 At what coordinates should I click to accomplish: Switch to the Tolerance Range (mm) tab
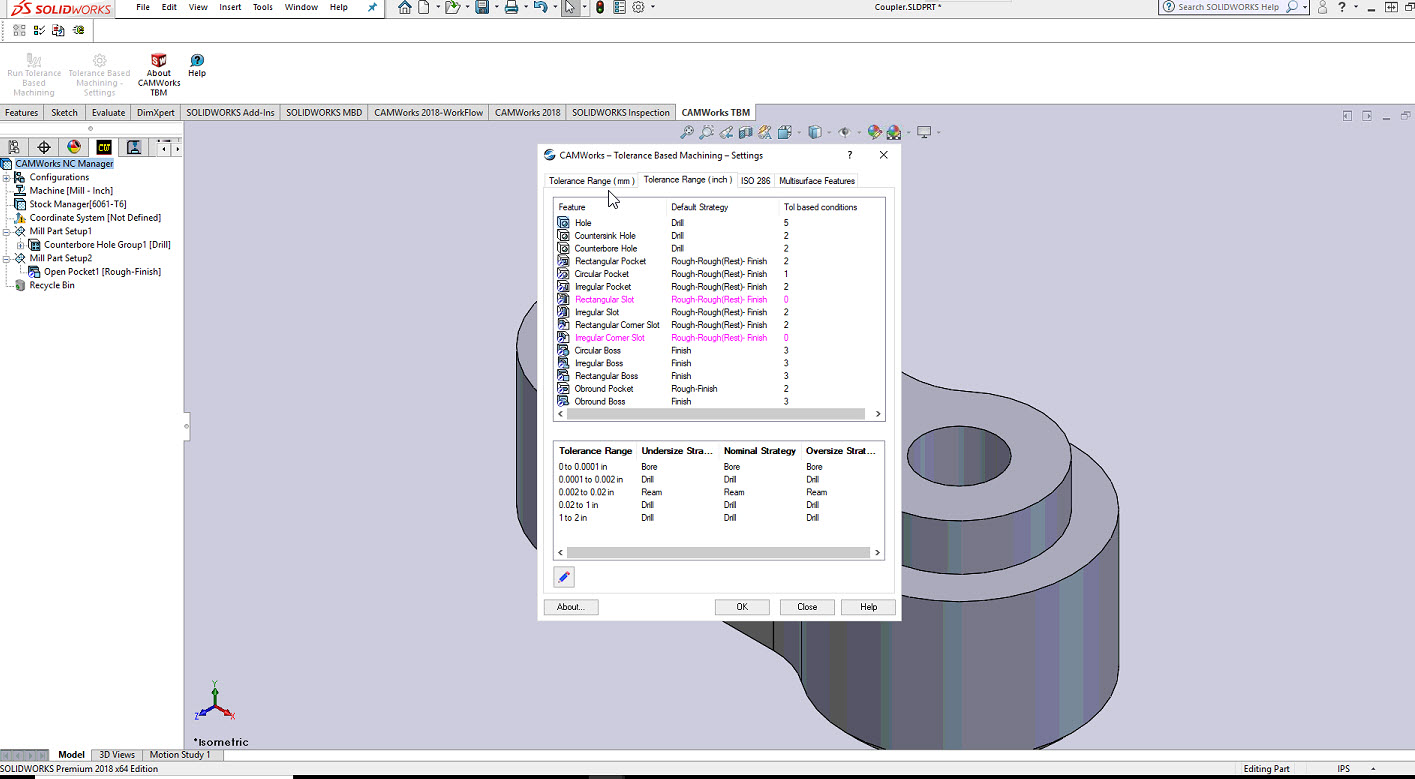(x=591, y=181)
